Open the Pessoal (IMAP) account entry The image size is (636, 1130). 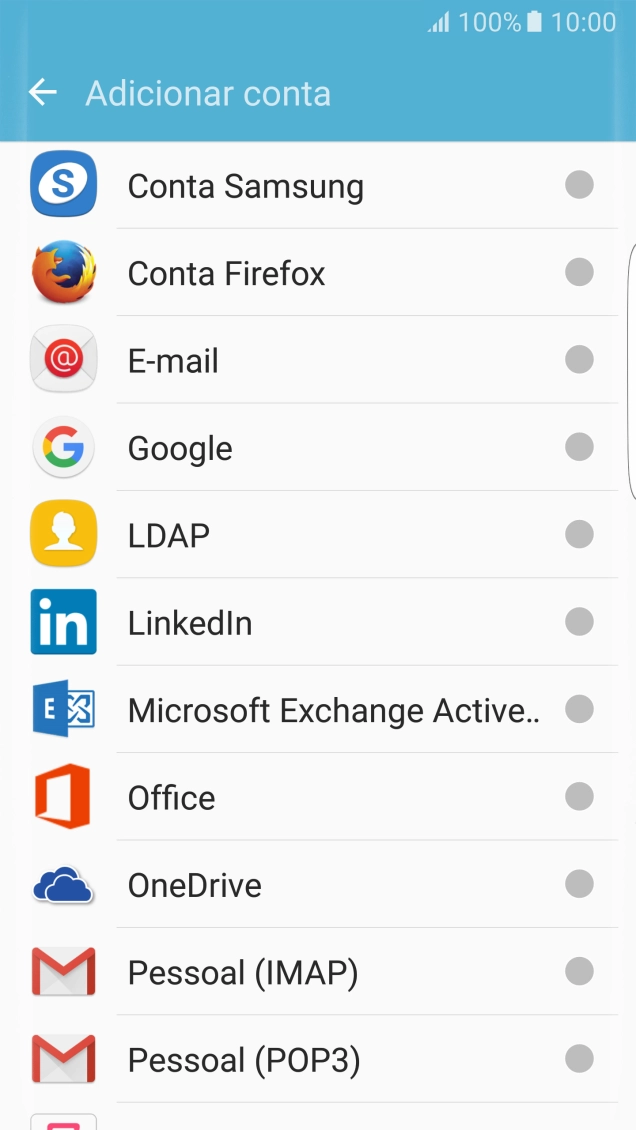[x=300, y=971]
